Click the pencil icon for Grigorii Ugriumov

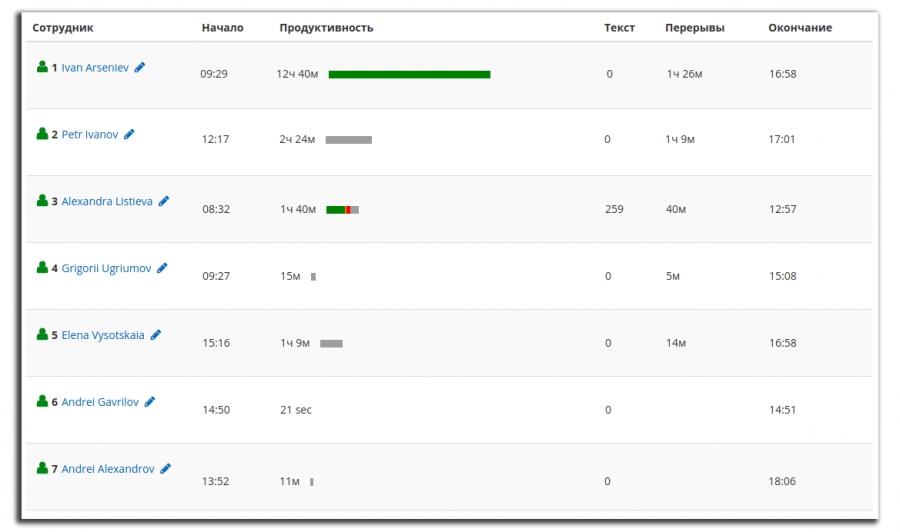[x=162, y=268]
